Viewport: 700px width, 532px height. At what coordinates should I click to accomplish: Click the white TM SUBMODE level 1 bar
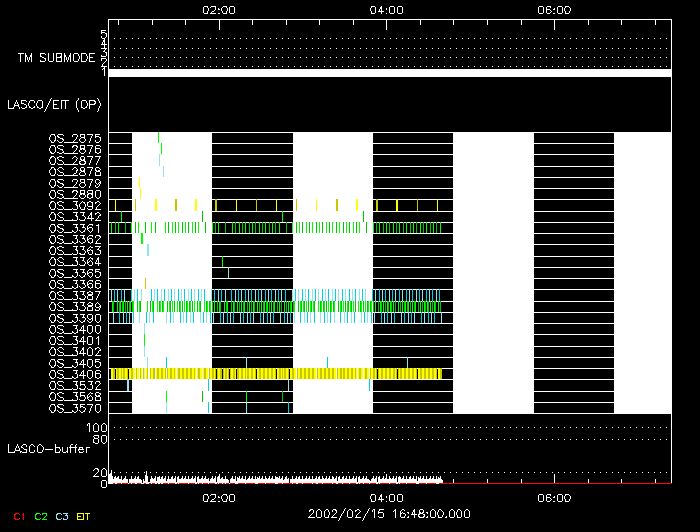[x=389, y=73]
